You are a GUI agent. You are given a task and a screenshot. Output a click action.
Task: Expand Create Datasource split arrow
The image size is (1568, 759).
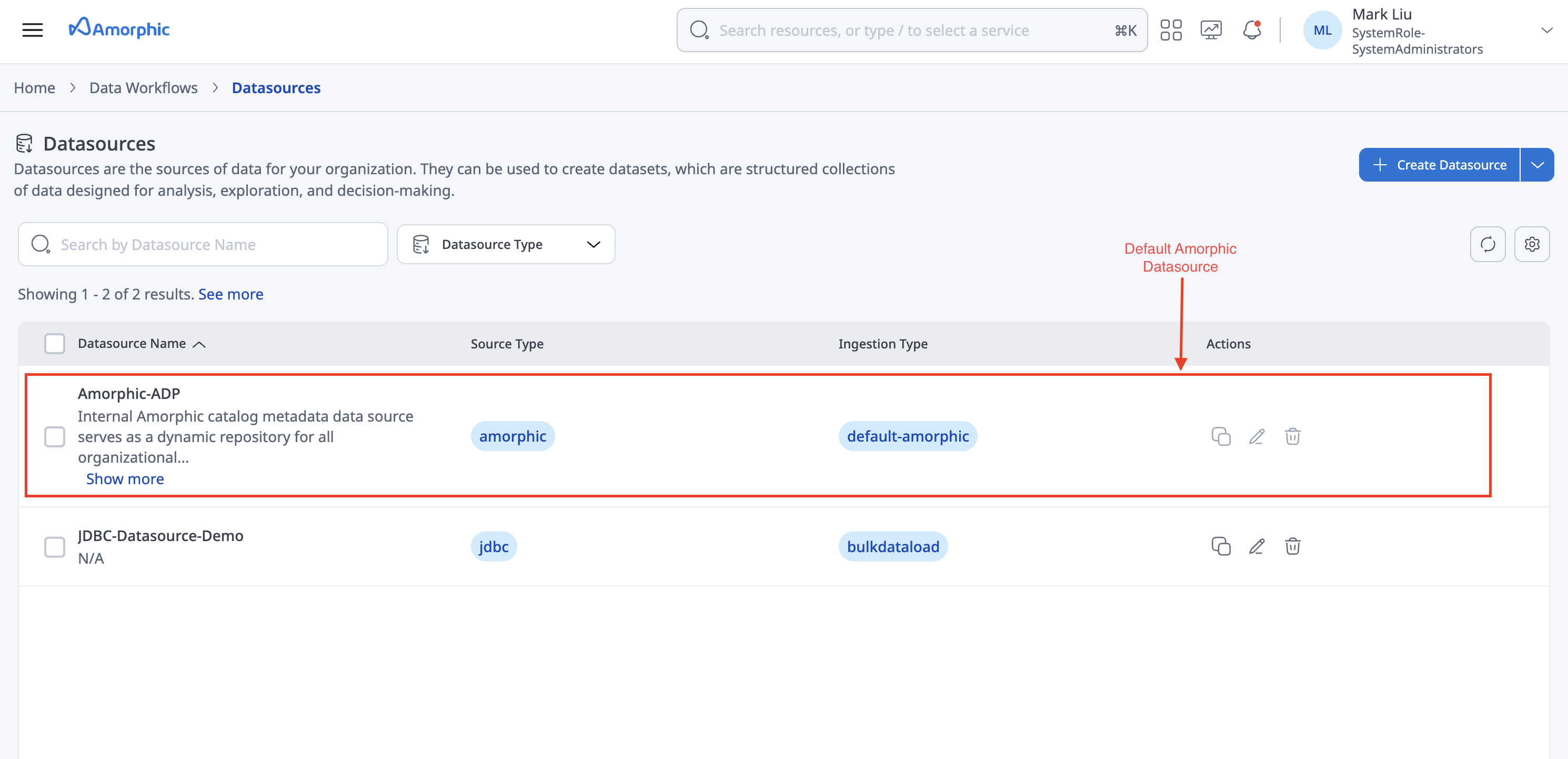pyautogui.click(x=1537, y=165)
